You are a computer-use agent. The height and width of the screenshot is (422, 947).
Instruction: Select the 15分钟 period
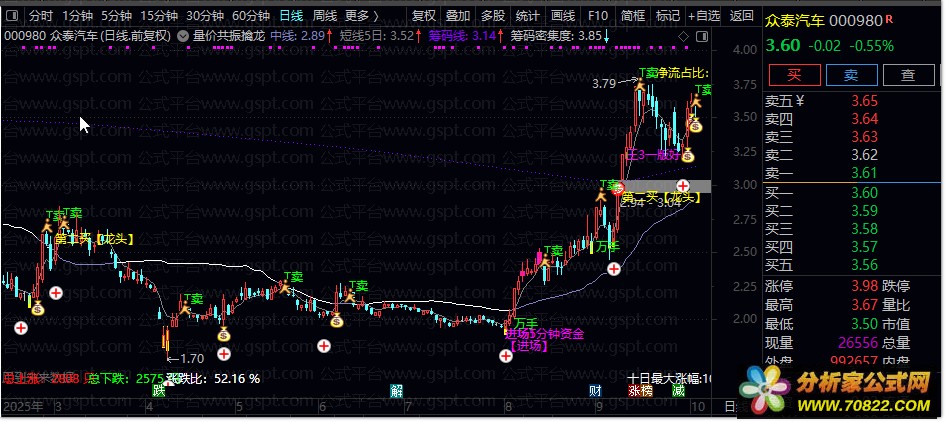coord(159,16)
